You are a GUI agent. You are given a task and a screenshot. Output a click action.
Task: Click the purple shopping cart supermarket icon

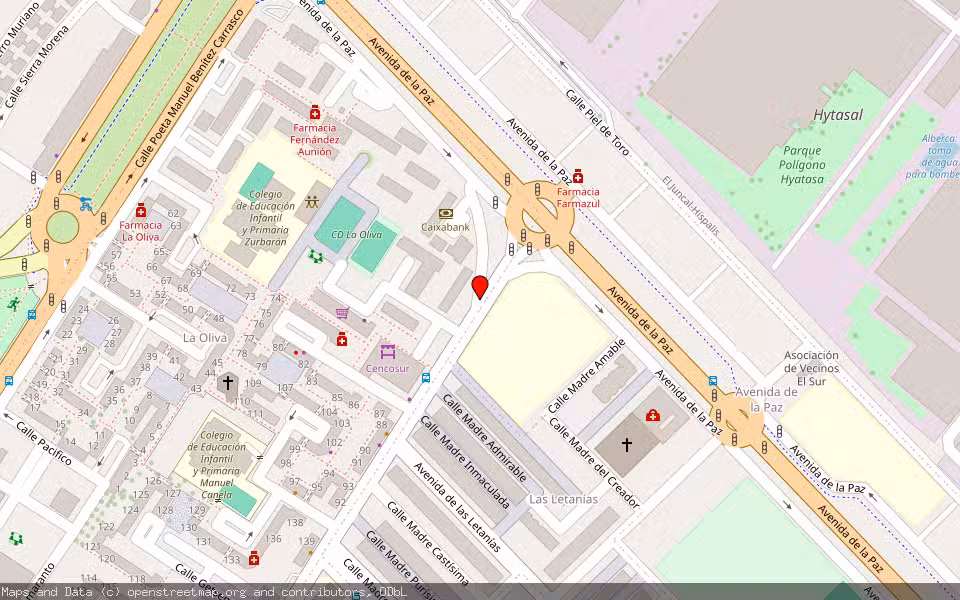(x=342, y=313)
